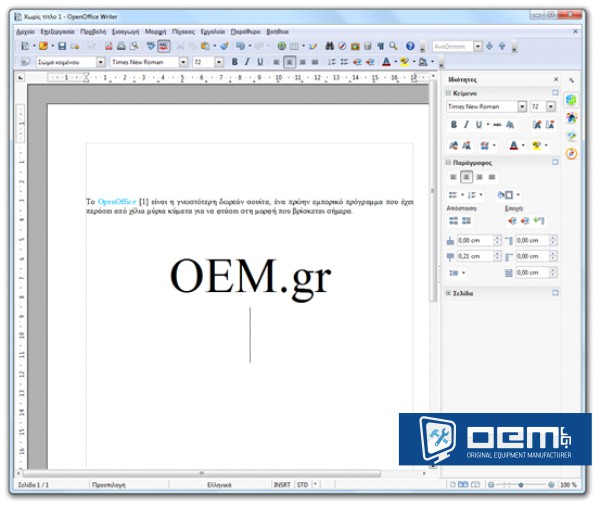Open Times New Roman font dropdown in toolbar
The width and height of the screenshot is (600, 507).
point(183,62)
